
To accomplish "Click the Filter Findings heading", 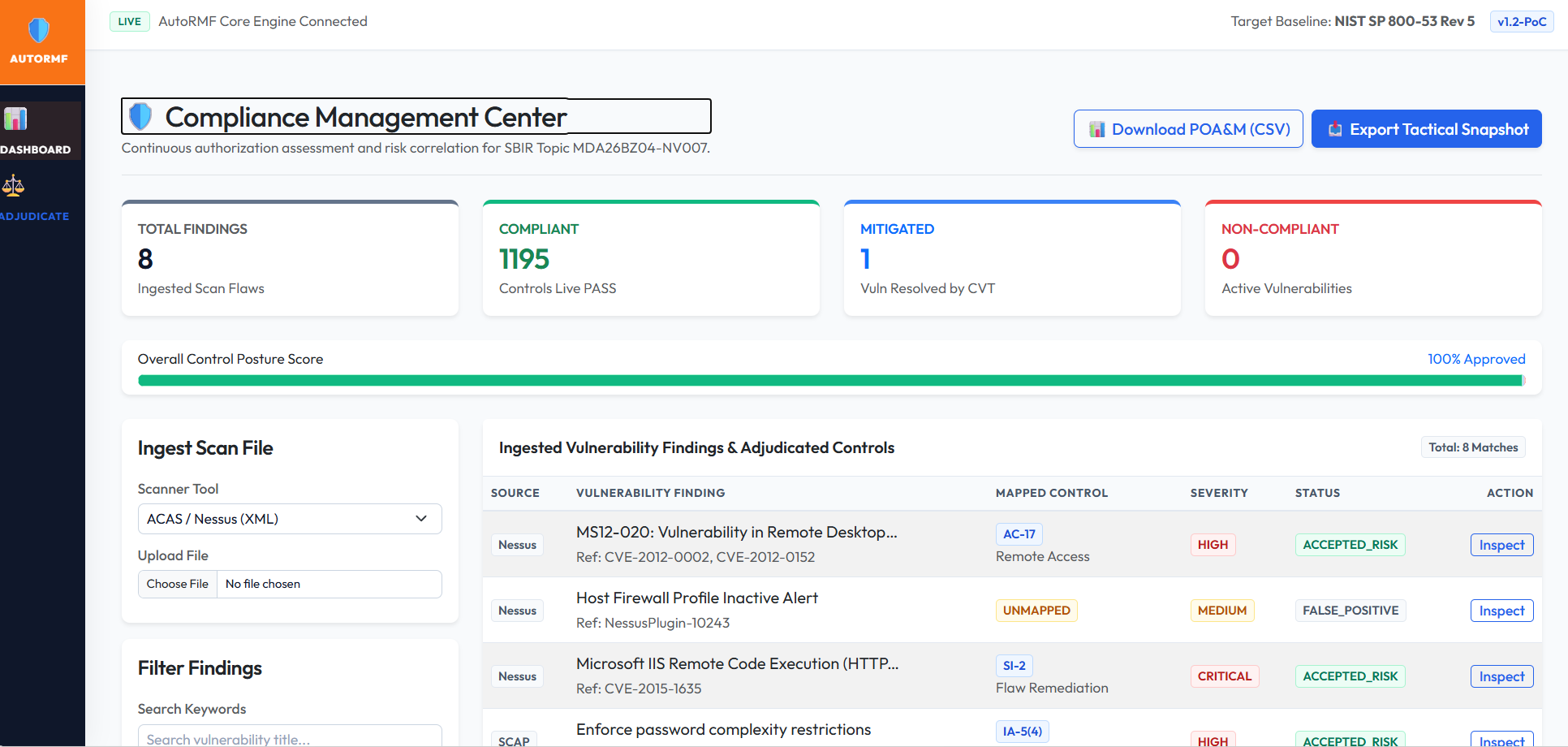I will point(200,668).
